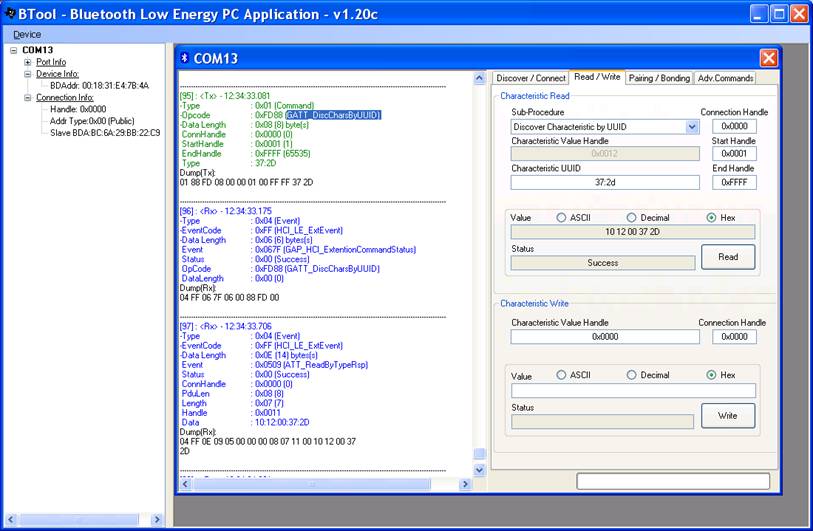Click the Characteristic UUID field

(x=605, y=183)
